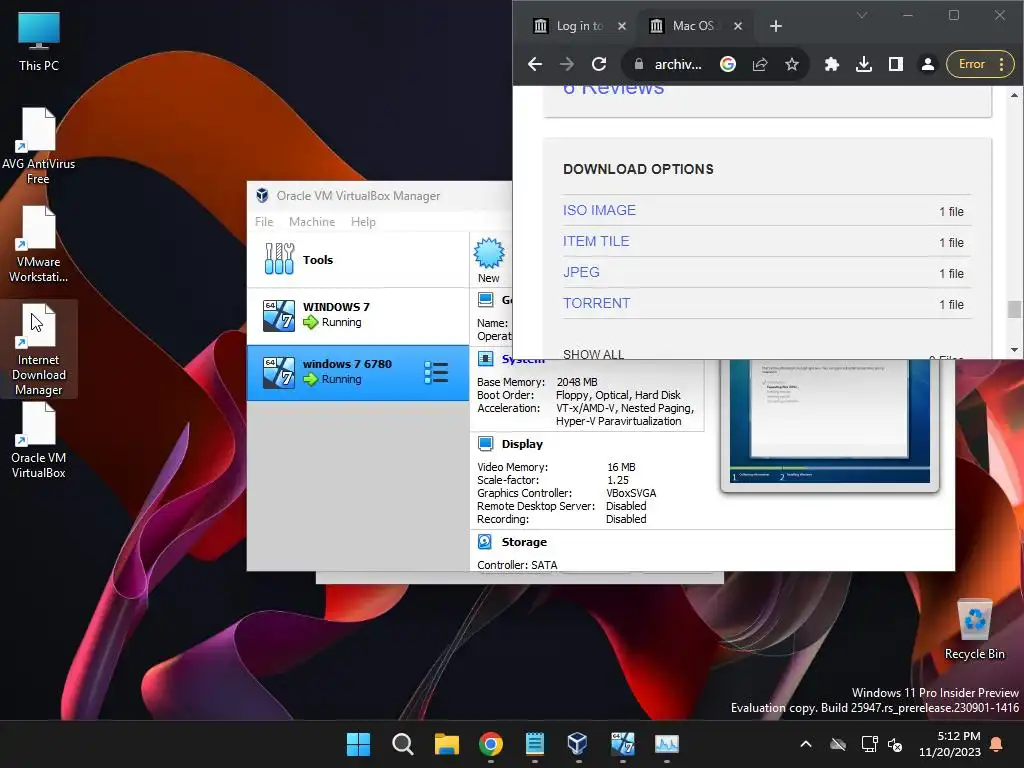Open the Help menu in VirtualBox

click(363, 222)
